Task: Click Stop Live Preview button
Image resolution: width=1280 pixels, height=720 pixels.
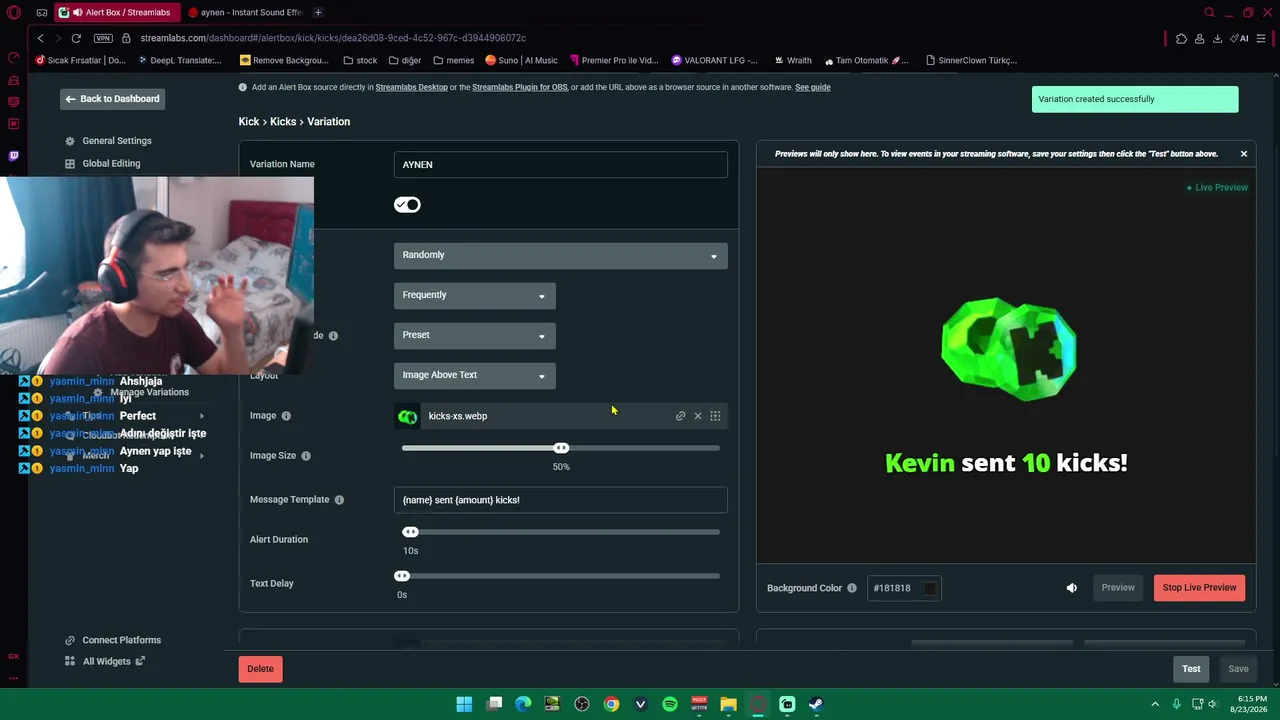Action: coord(1199,588)
